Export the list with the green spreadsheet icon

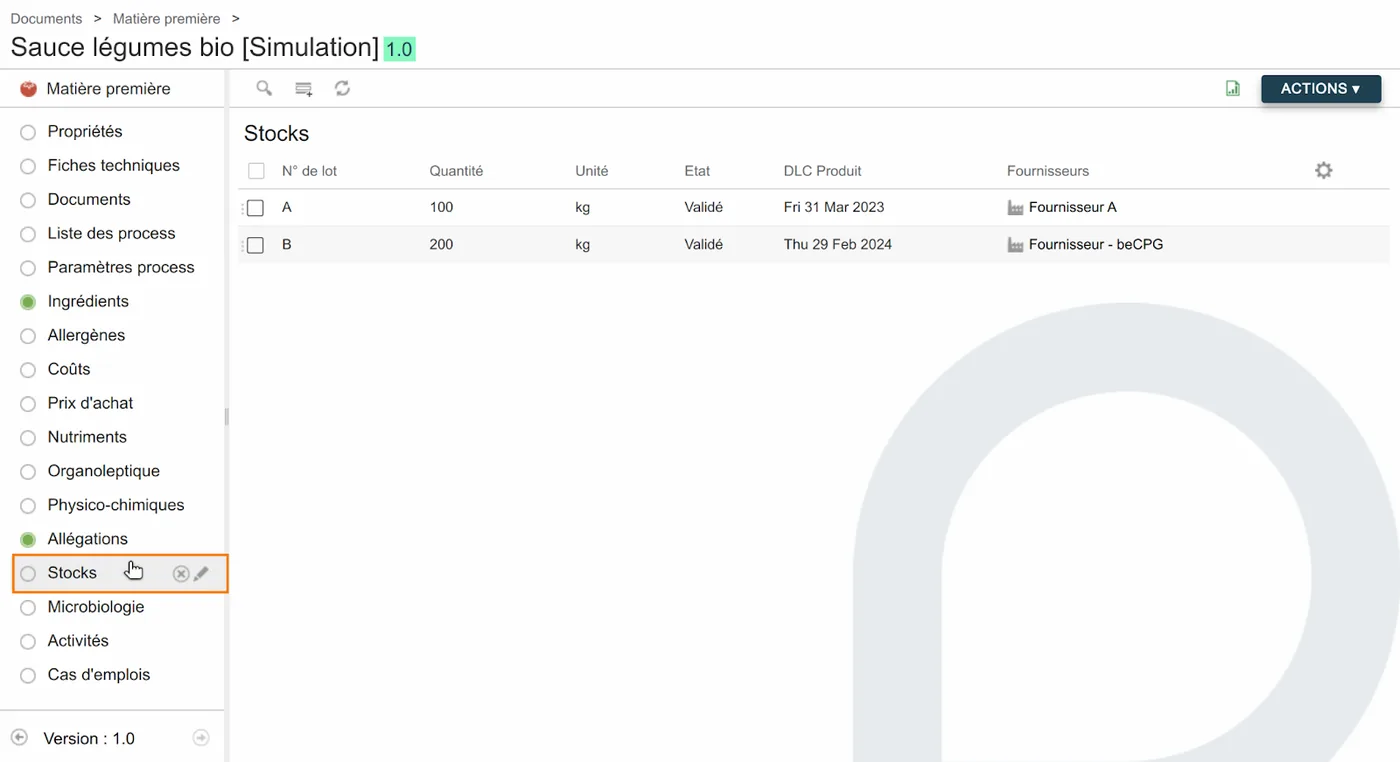pyautogui.click(x=1233, y=89)
